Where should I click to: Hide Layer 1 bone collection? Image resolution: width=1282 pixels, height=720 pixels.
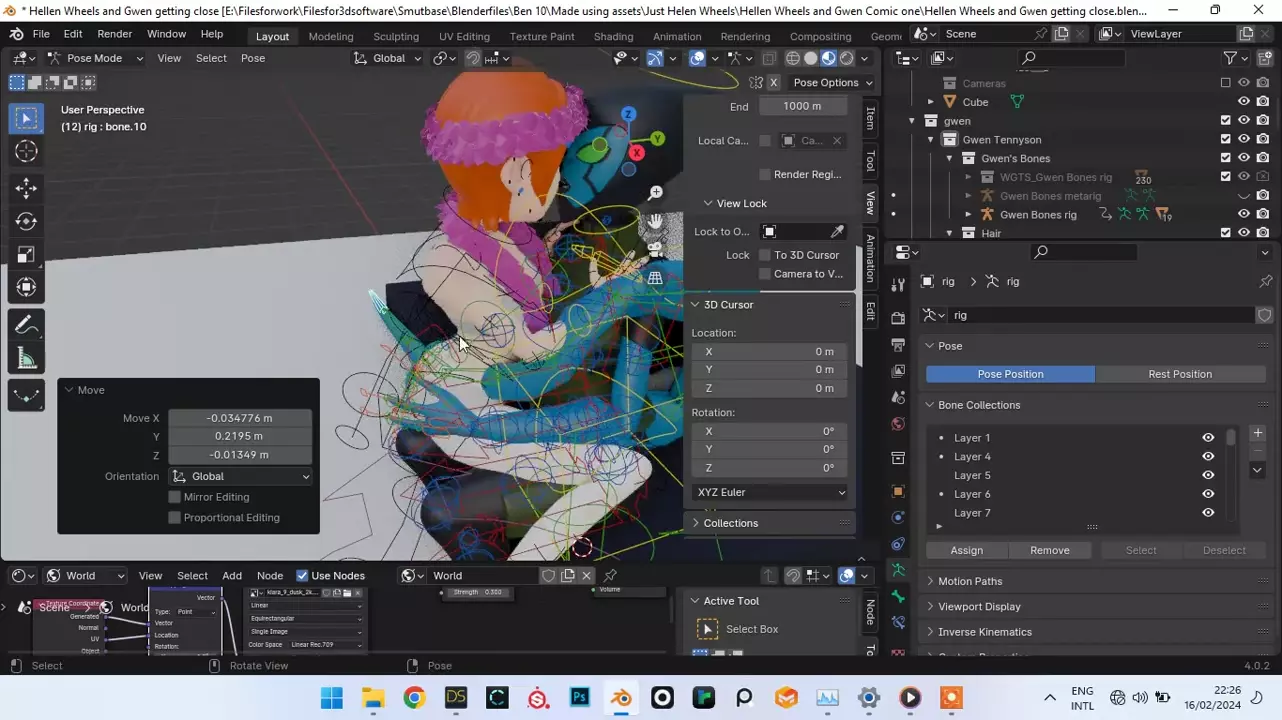pos(1208,438)
